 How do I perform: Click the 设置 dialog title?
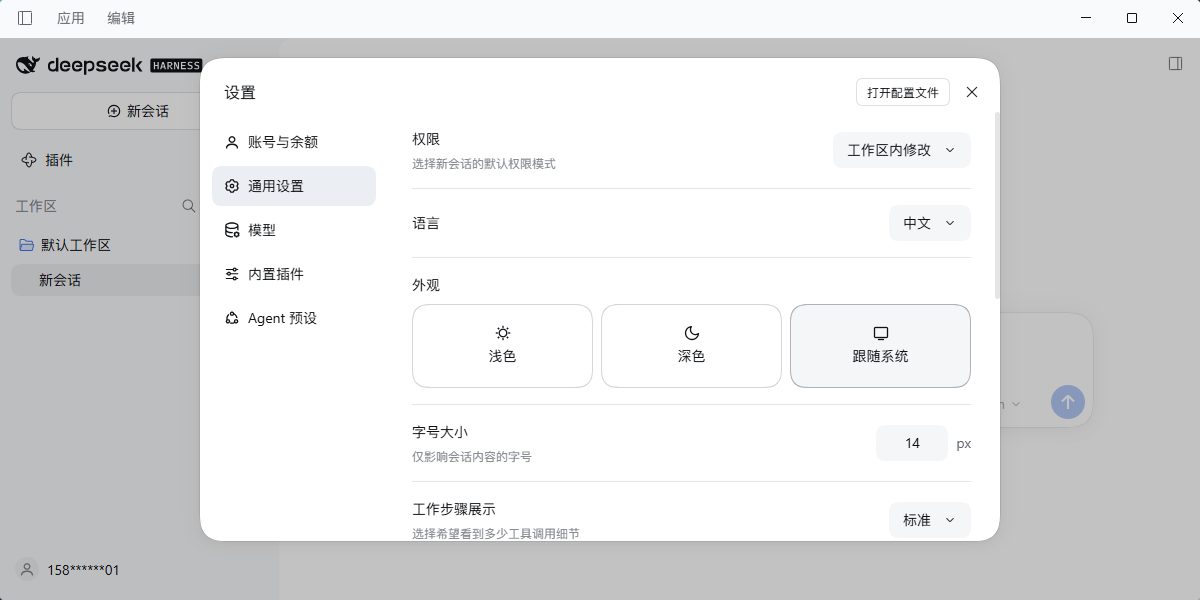click(240, 93)
